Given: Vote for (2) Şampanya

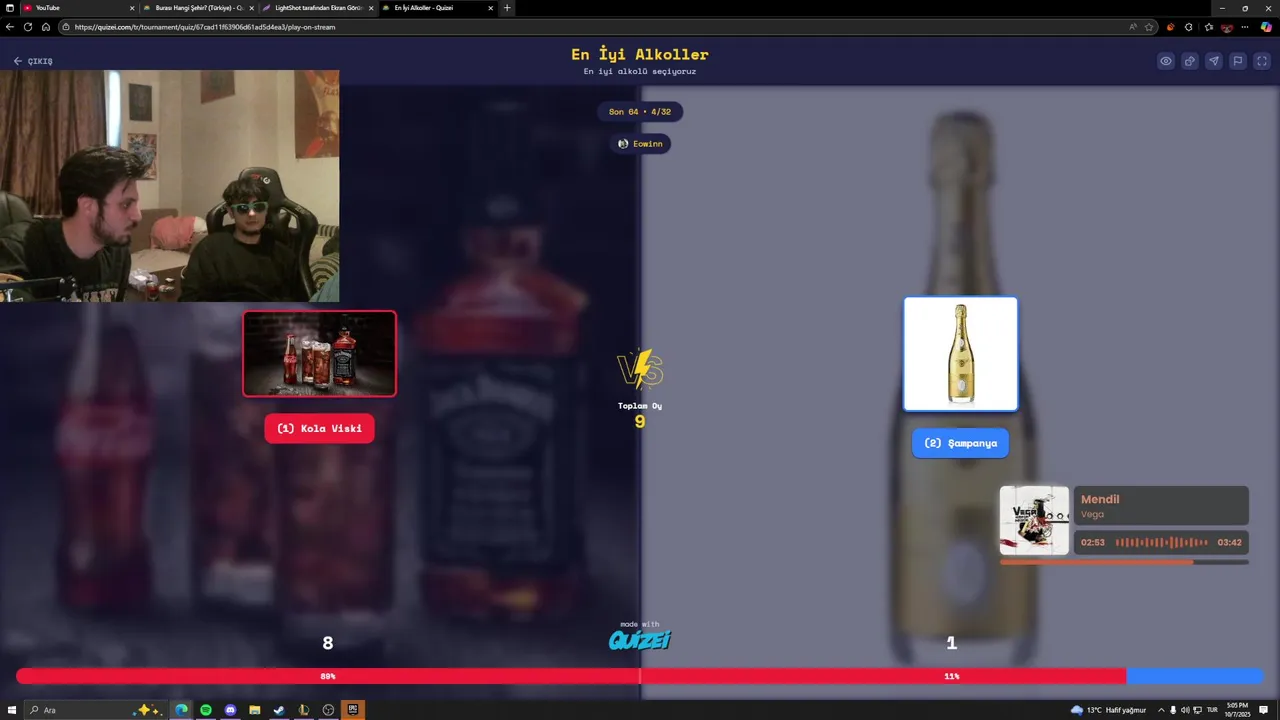Looking at the screenshot, I should point(960,443).
